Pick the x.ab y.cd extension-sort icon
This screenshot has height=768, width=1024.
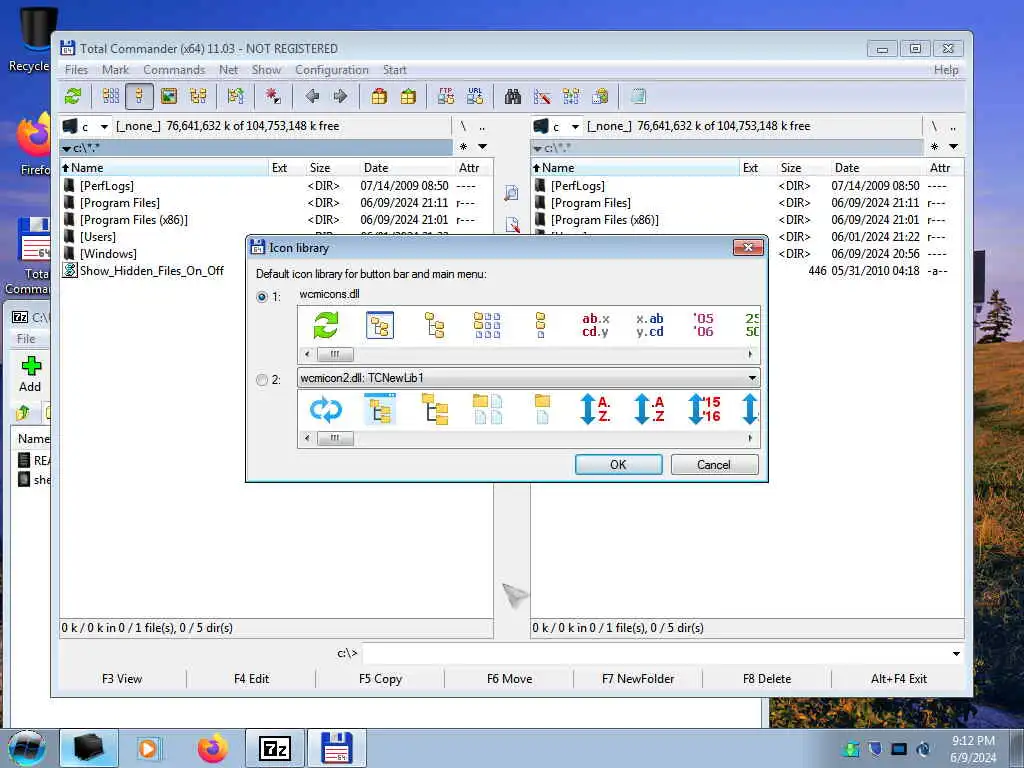point(650,325)
